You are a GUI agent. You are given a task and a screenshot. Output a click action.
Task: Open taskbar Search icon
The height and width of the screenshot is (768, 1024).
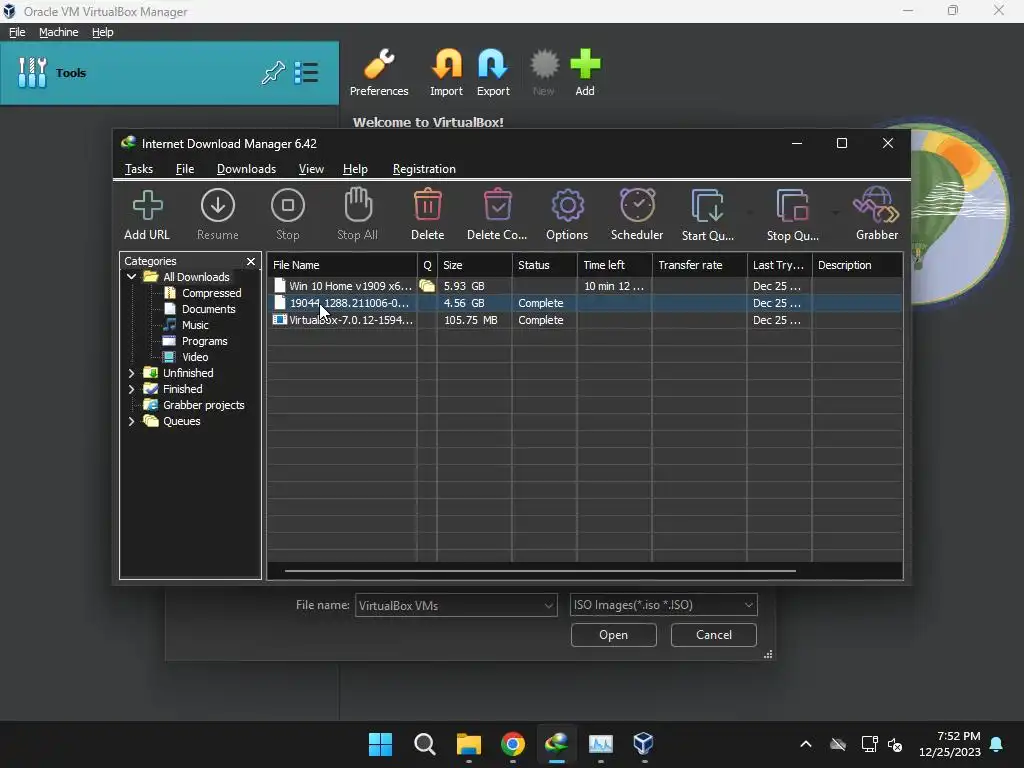pyautogui.click(x=424, y=744)
